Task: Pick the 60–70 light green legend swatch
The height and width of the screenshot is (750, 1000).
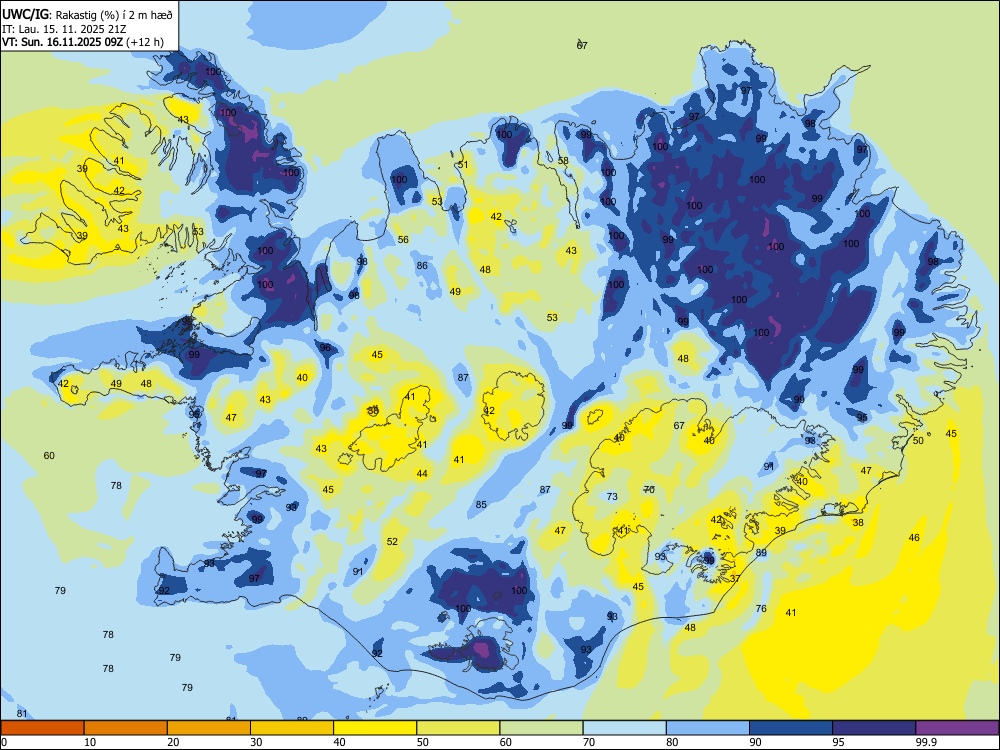Action: 541,728
